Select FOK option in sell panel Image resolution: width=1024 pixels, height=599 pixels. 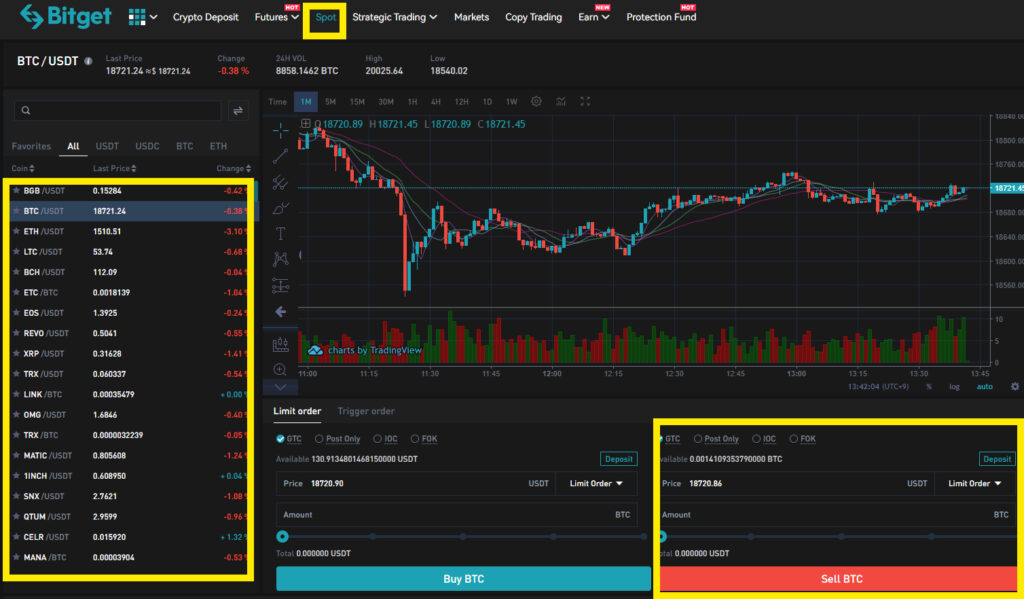tap(803, 439)
